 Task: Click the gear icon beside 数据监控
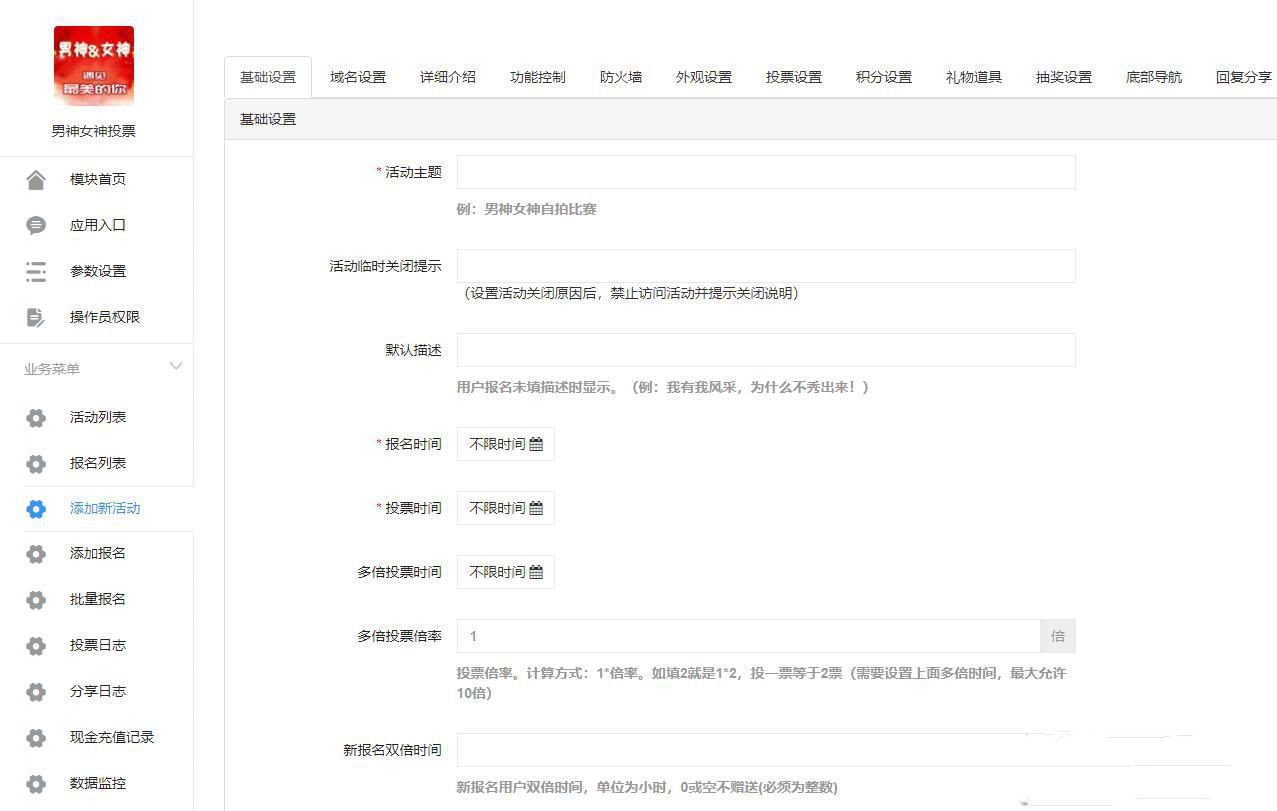(36, 783)
